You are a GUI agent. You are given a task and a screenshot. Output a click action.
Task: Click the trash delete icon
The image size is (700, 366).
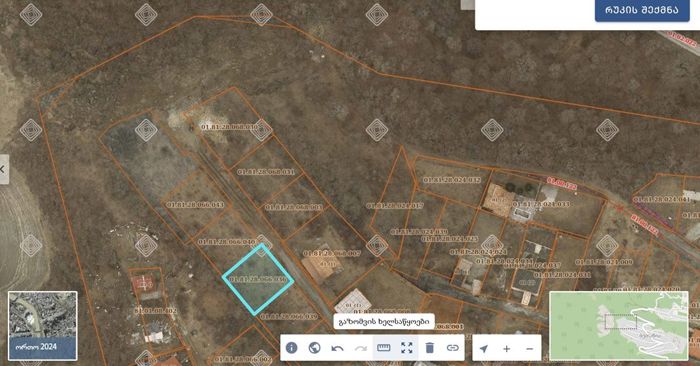click(x=429, y=348)
